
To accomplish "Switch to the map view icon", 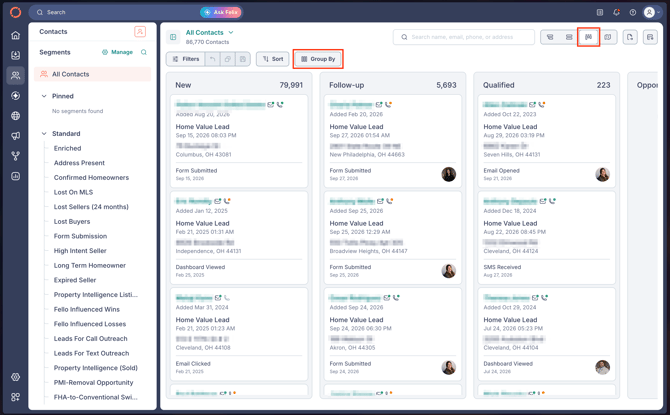I will pyautogui.click(x=608, y=37).
